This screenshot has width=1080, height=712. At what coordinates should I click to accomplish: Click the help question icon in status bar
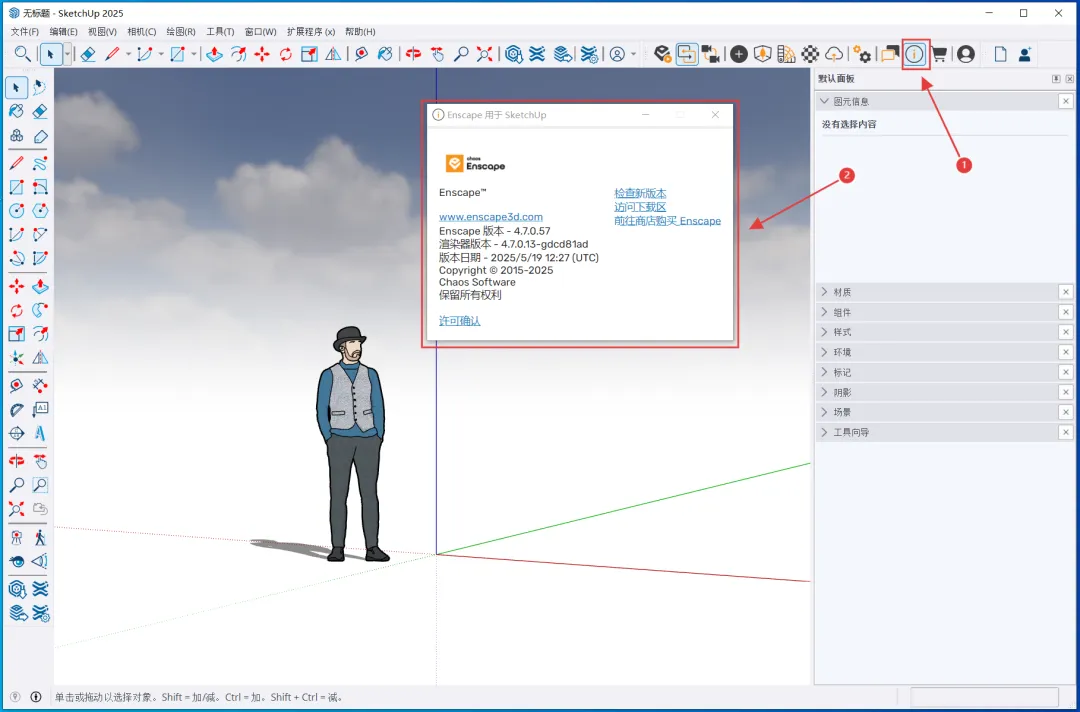pos(15,697)
